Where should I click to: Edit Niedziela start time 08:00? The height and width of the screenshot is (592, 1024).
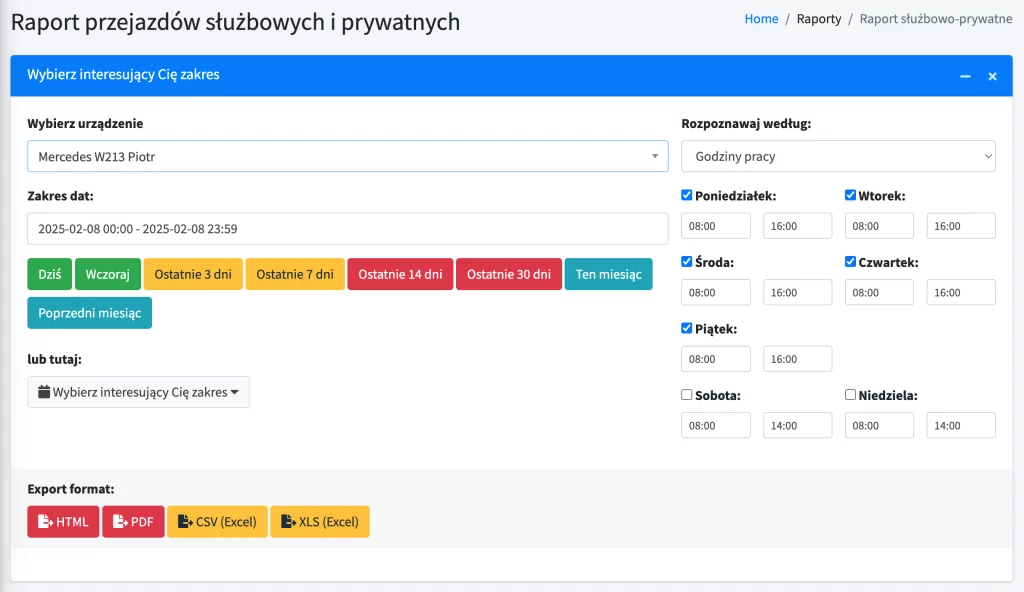[879, 425]
